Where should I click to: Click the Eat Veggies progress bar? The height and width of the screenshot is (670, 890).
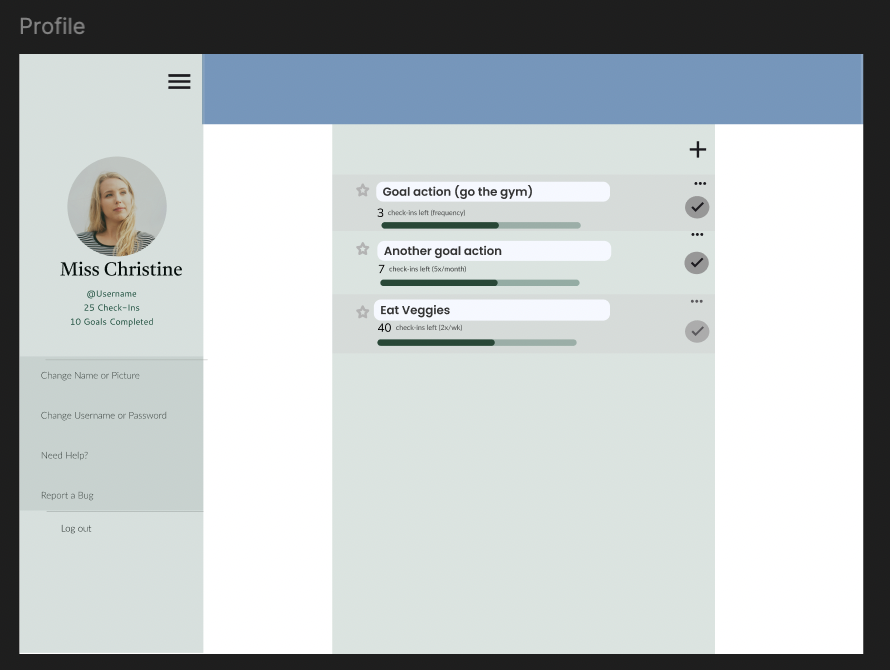point(477,342)
